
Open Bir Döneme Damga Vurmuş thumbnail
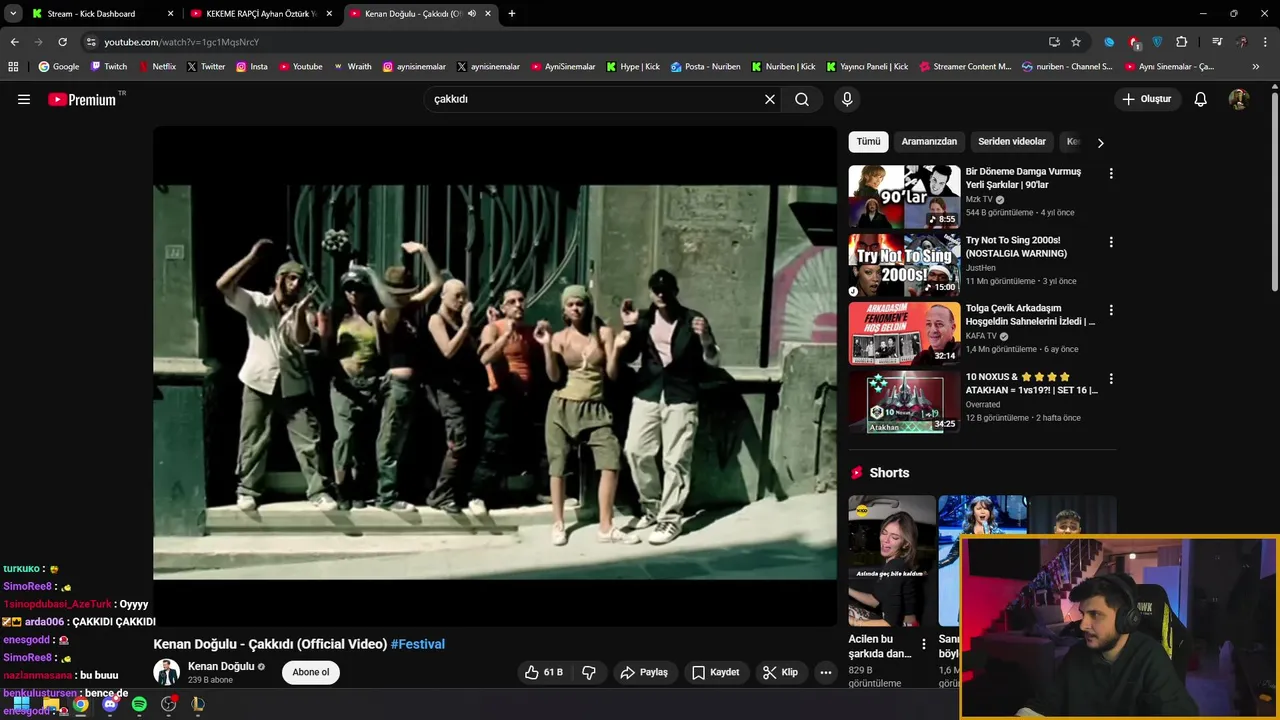point(904,196)
